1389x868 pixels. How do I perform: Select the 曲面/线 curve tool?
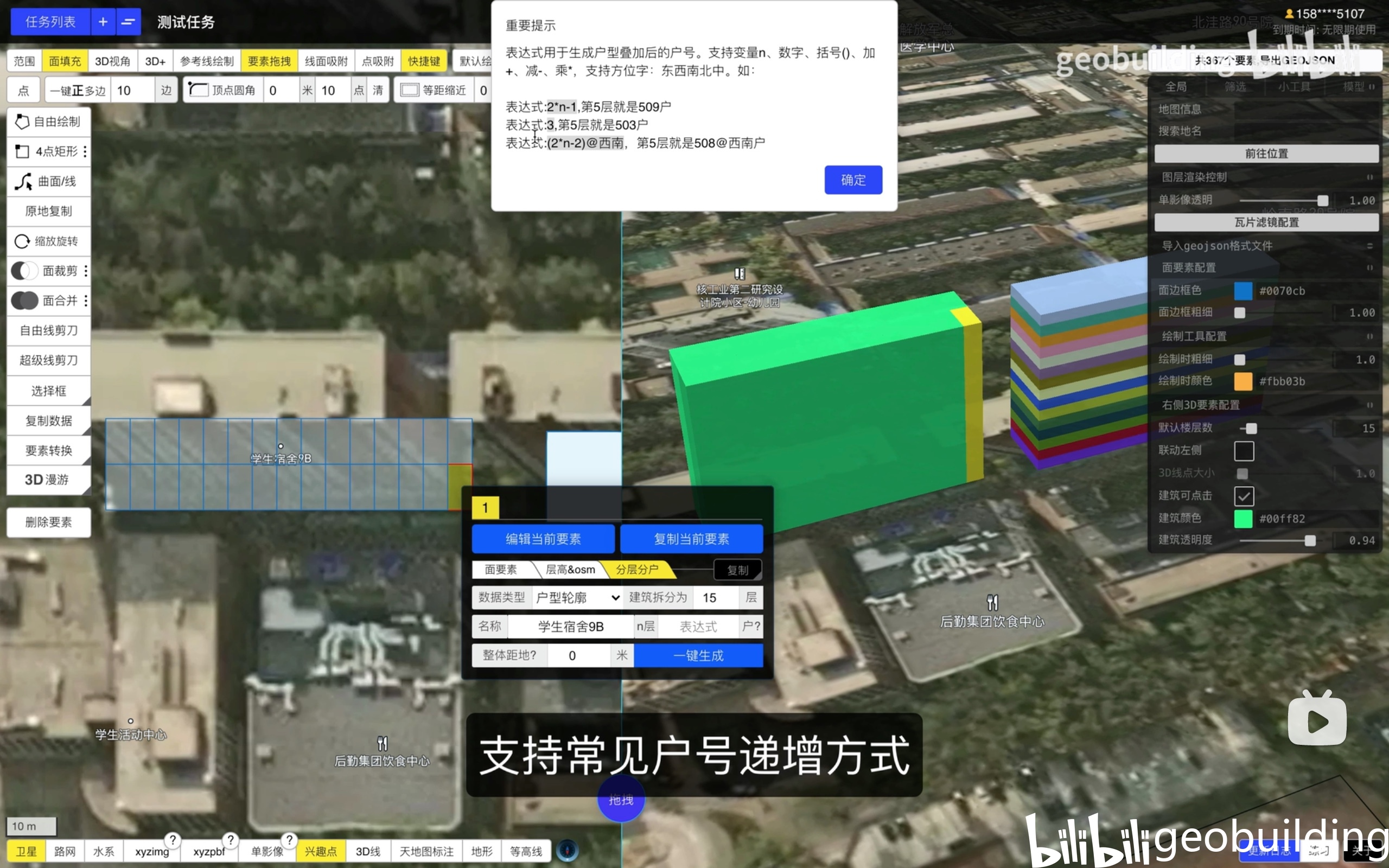pos(49,181)
